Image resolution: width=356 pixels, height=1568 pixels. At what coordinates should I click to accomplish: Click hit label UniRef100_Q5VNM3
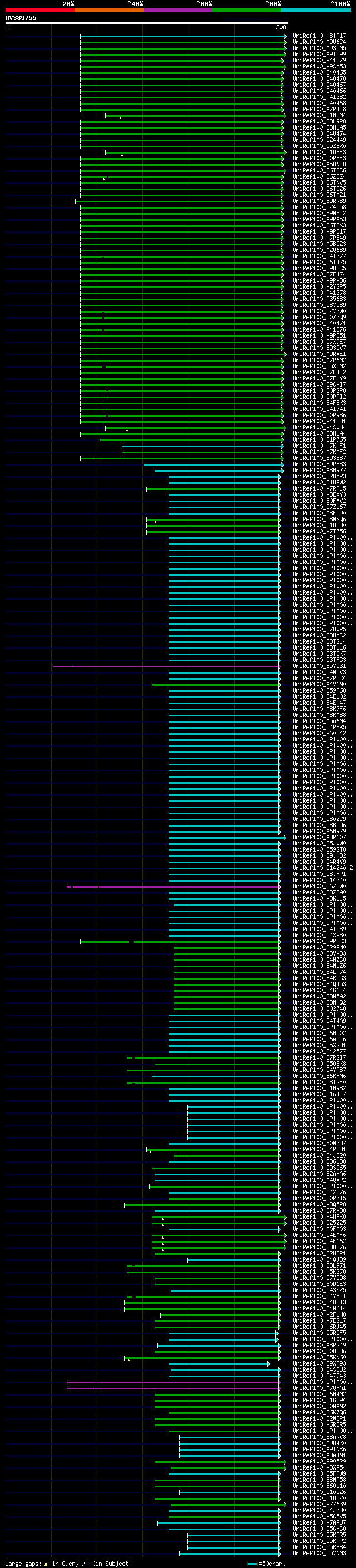tap(319, 1553)
